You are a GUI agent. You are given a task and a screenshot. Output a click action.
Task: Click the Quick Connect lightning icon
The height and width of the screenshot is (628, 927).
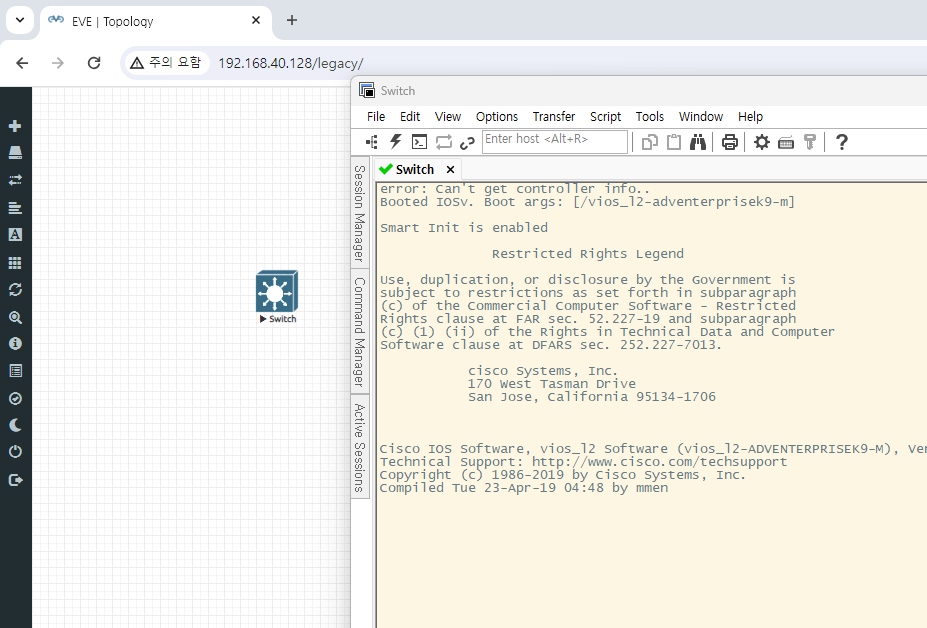[x=396, y=142]
